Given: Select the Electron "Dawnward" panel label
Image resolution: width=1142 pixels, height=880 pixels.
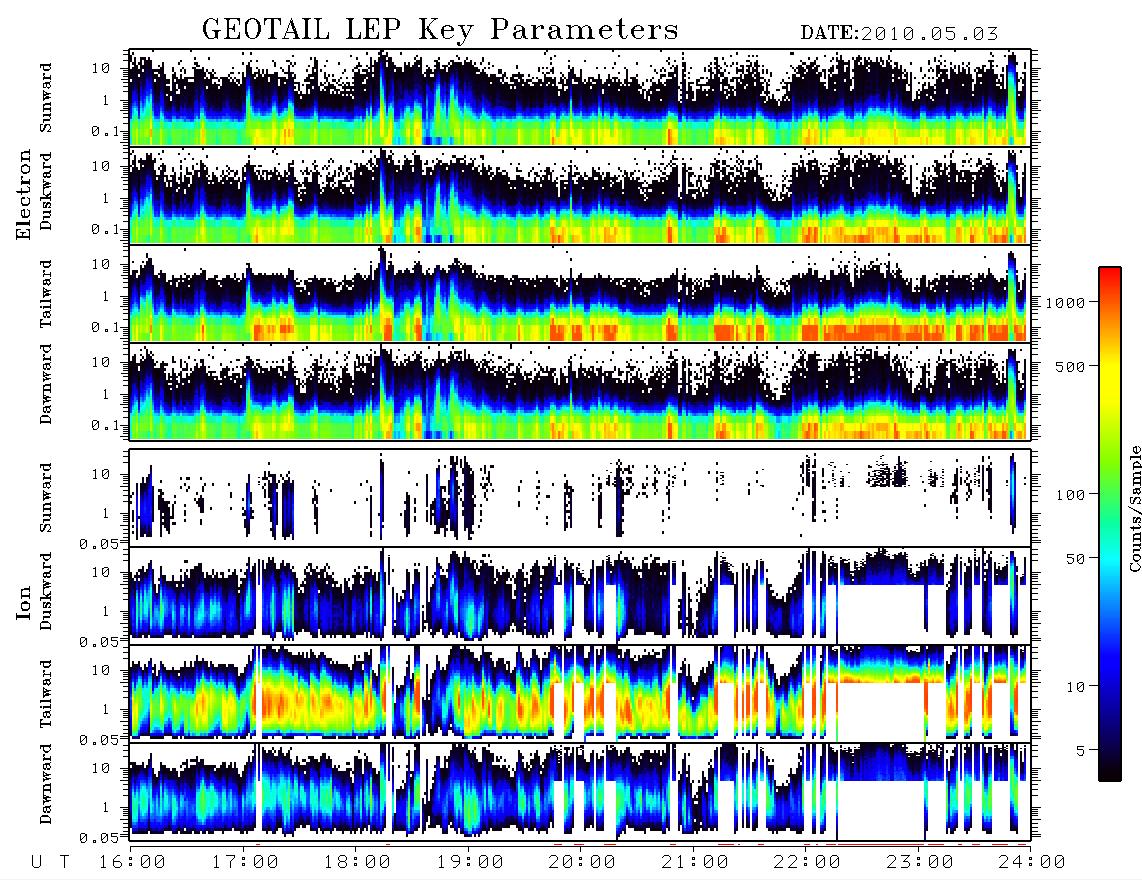Looking at the screenshot, I should [x=46, y=384].
